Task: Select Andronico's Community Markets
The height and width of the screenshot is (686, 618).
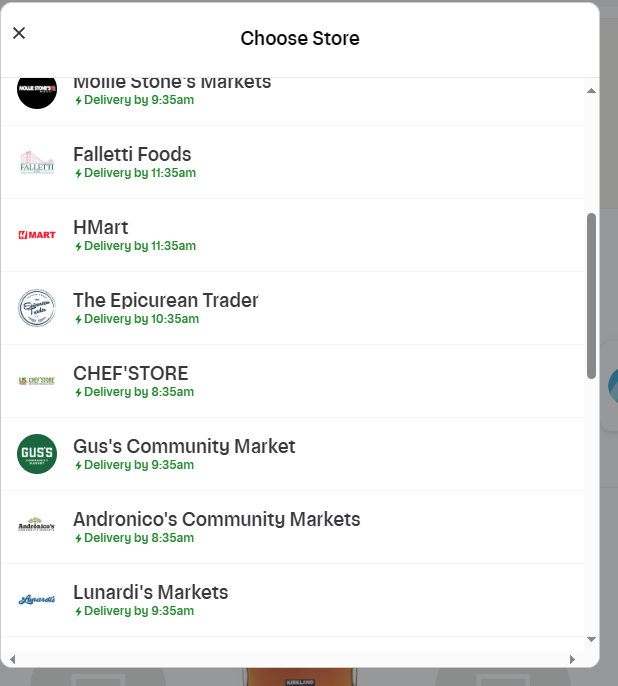Action: pos(216,520)
